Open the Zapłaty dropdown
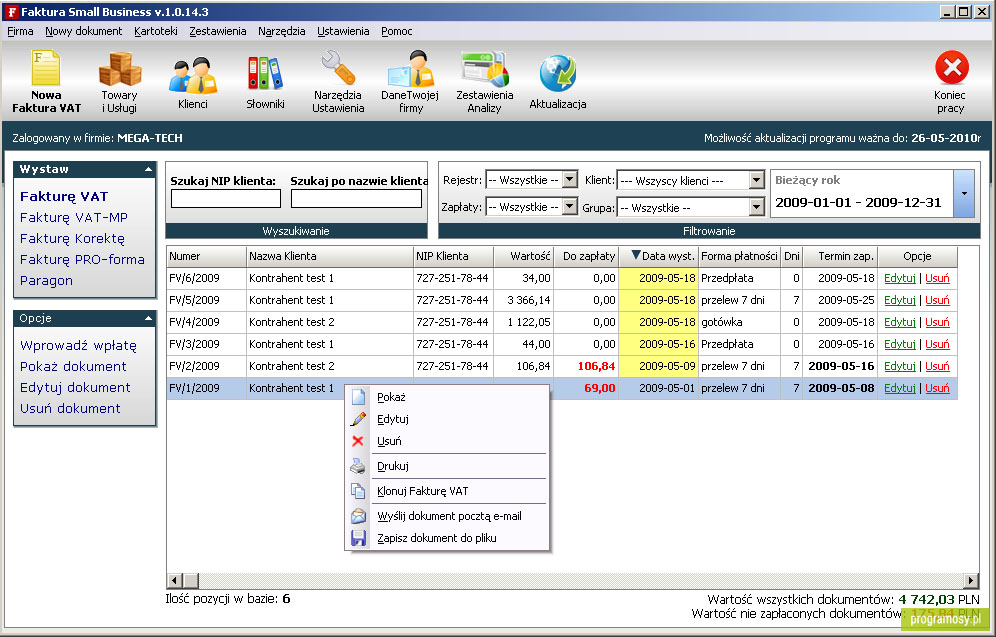Viewport: 996px width, 637px height. tap(570, 206)
